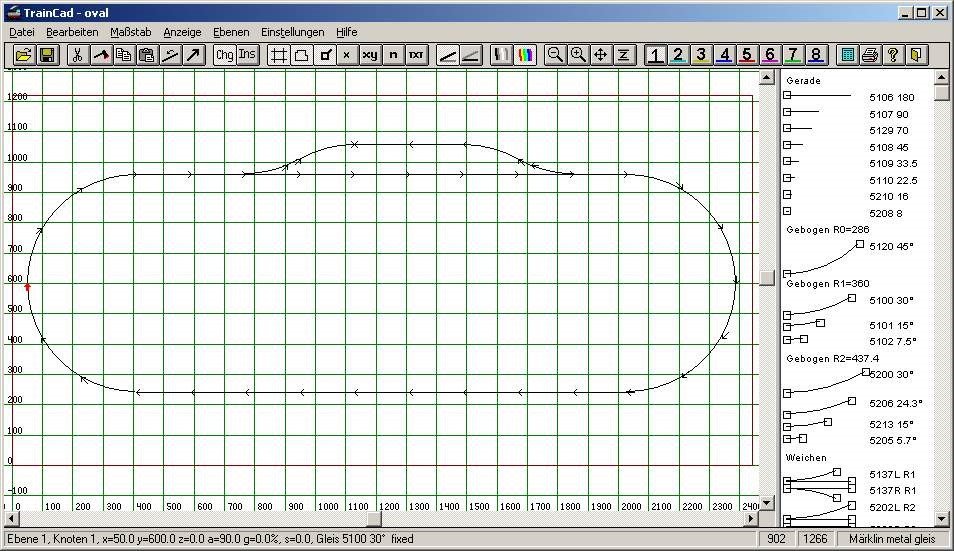This screenshot has height=551, width=954.
Task: Open the Einstellungen menu
Action: 293,32
